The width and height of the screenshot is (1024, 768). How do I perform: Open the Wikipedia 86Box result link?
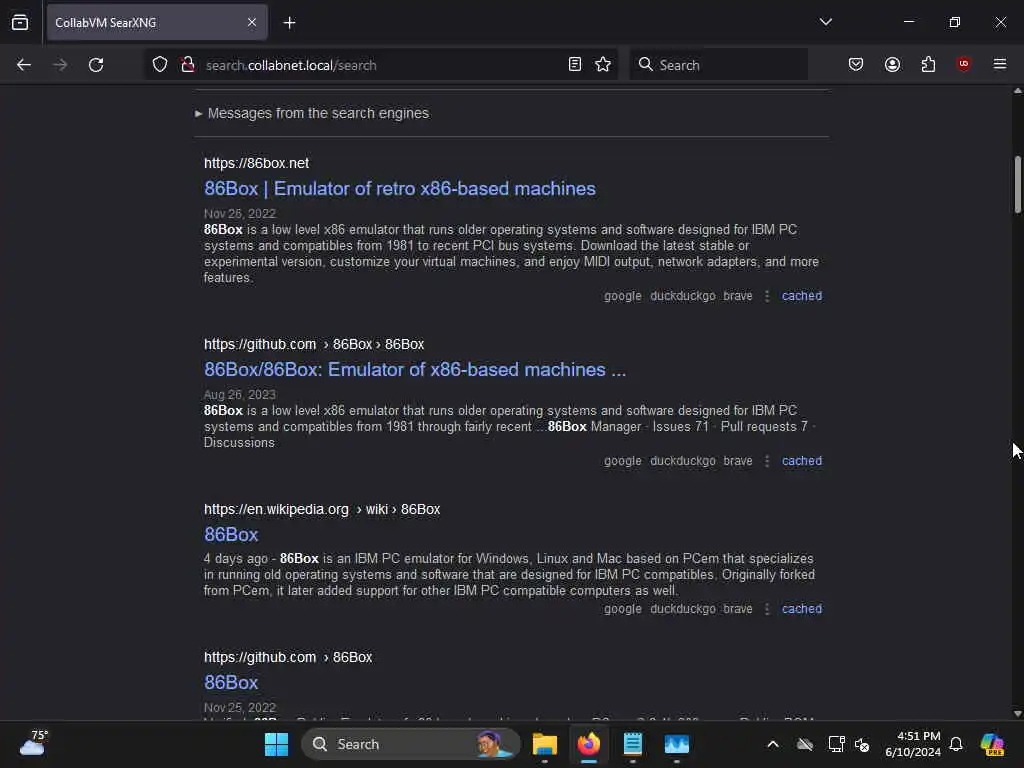[x=231, y=535]
